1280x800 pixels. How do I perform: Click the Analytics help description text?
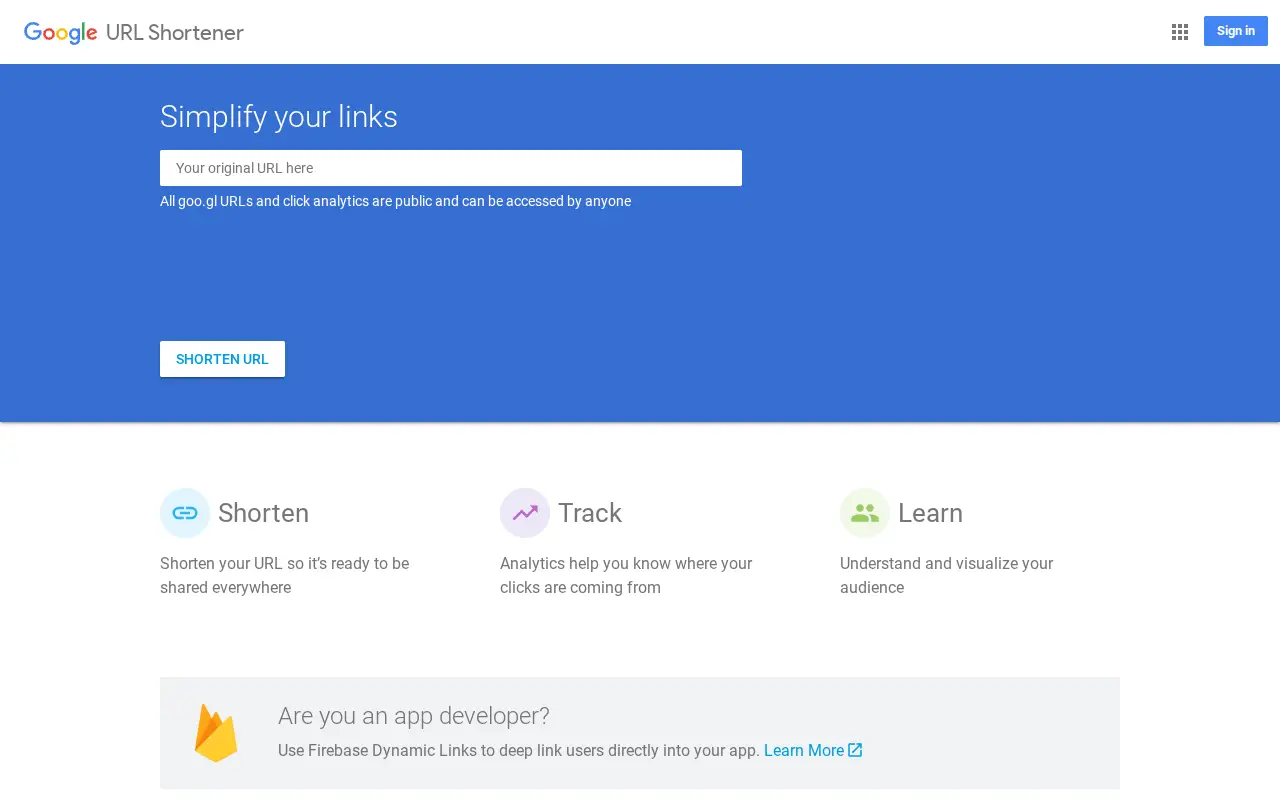coord(626,575)
